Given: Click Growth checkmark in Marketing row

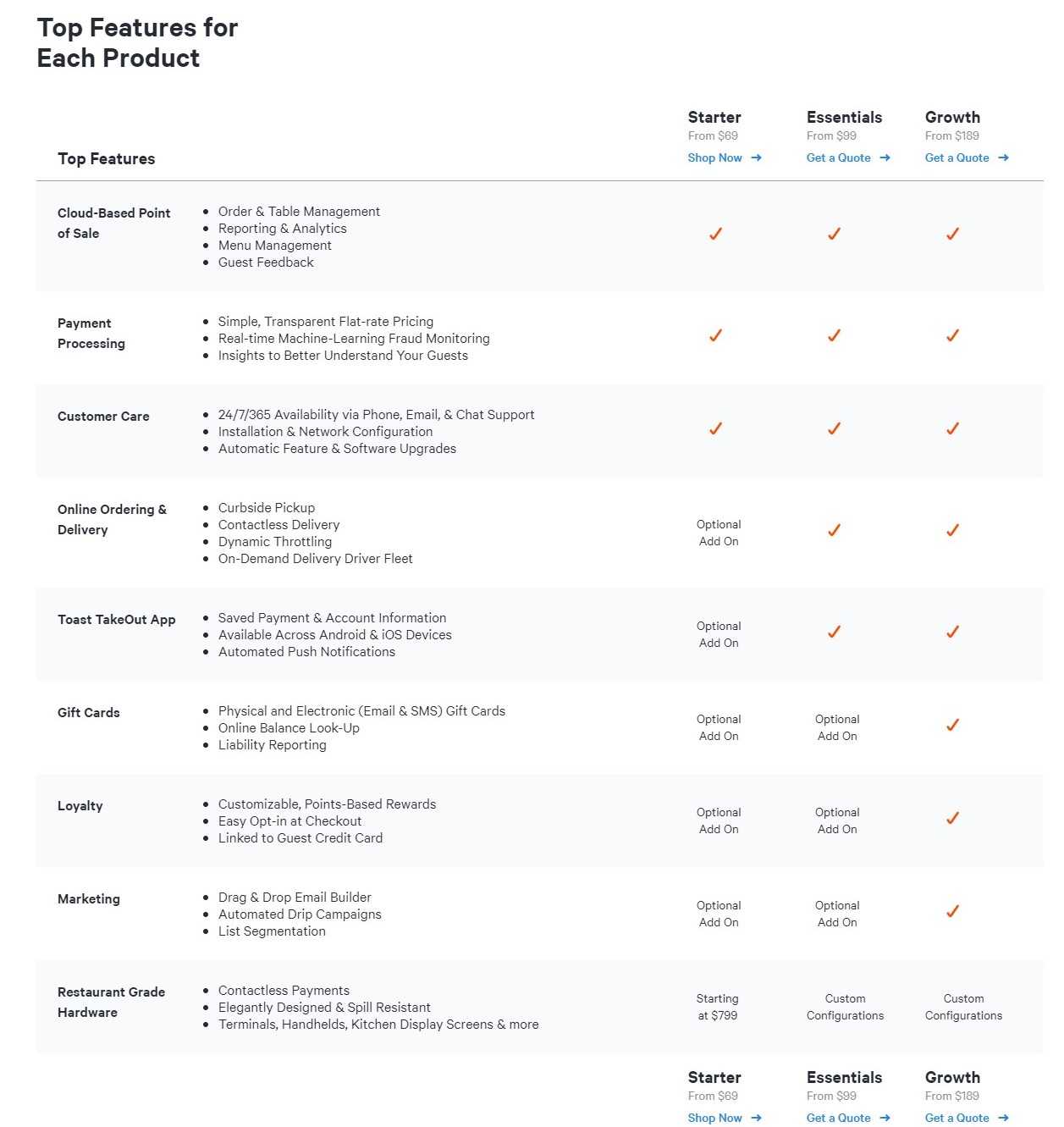Looking at the screenshot, I should 952,911.
